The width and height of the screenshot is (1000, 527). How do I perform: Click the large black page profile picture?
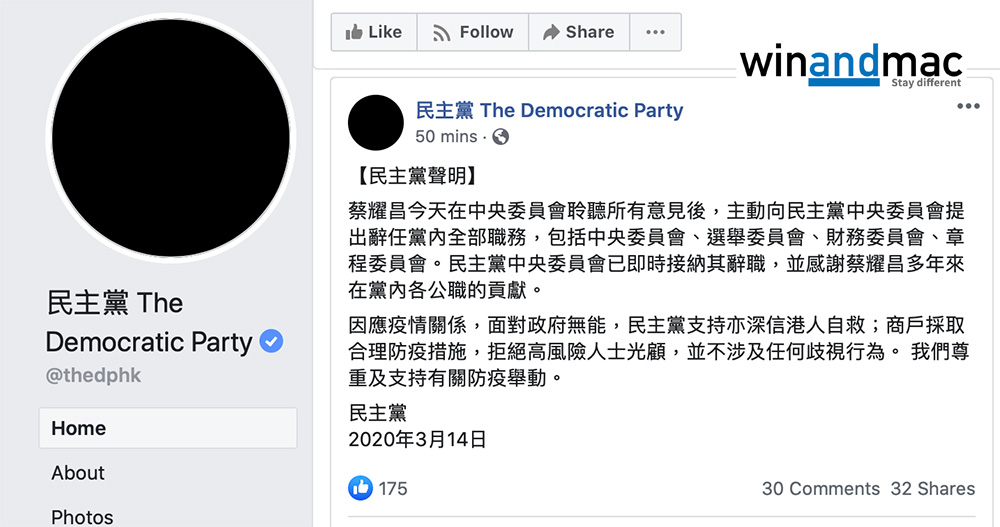coord(170,137)
